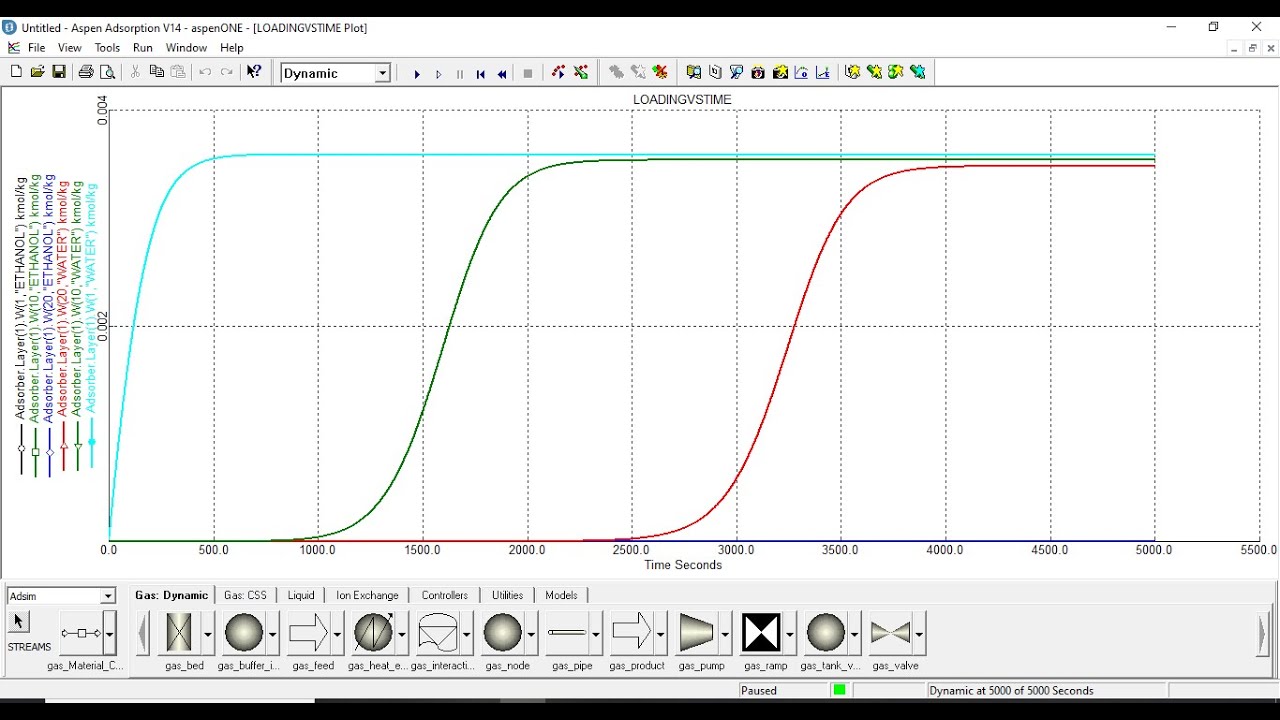Click the green run status indicator

coord(839,690)
